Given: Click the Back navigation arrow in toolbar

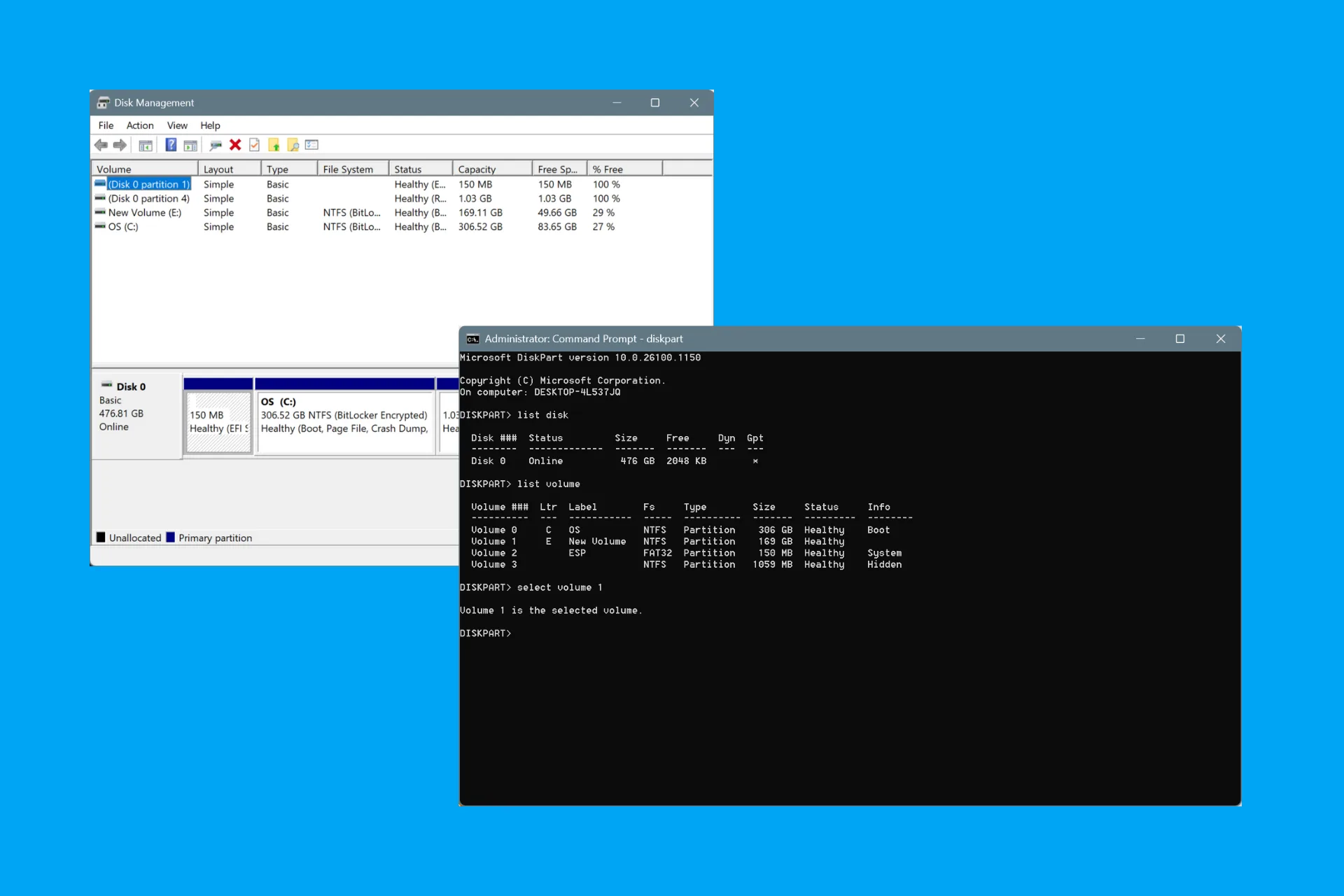Looking at the screenshot, I should [101, 145].
